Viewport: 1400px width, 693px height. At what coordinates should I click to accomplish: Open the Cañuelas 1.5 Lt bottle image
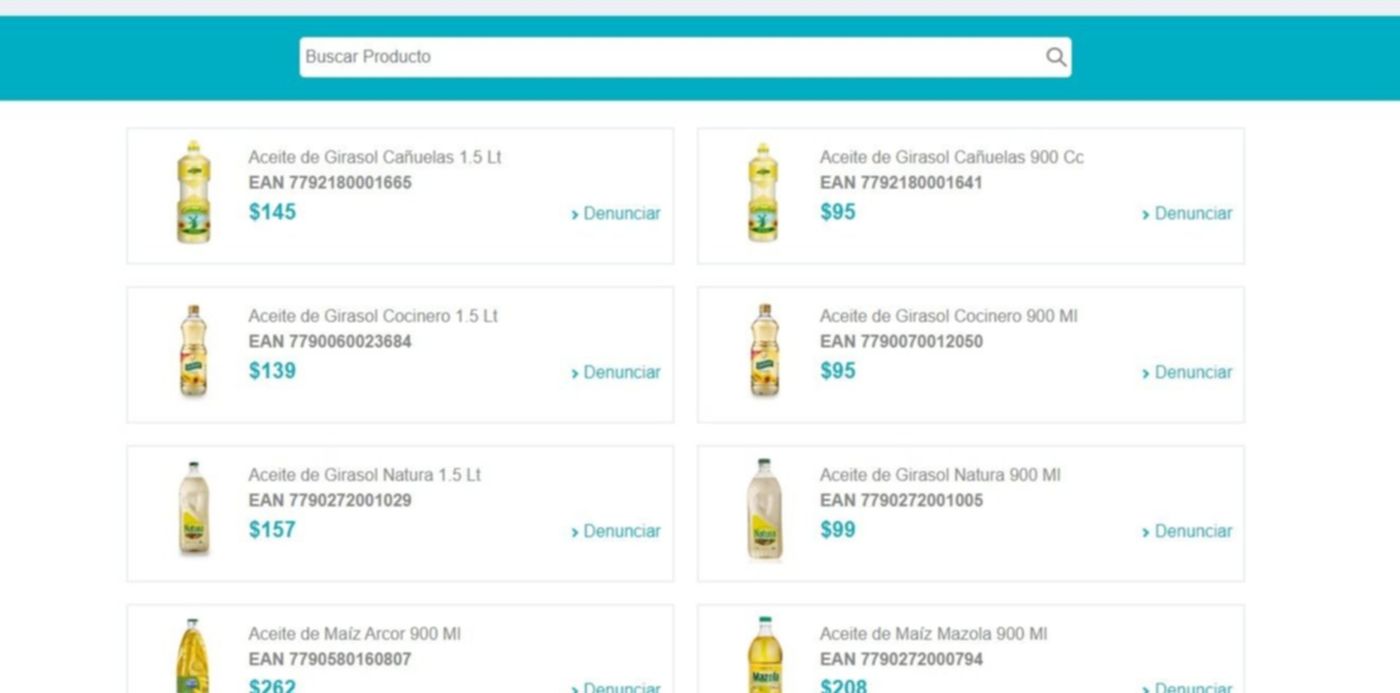193,192
